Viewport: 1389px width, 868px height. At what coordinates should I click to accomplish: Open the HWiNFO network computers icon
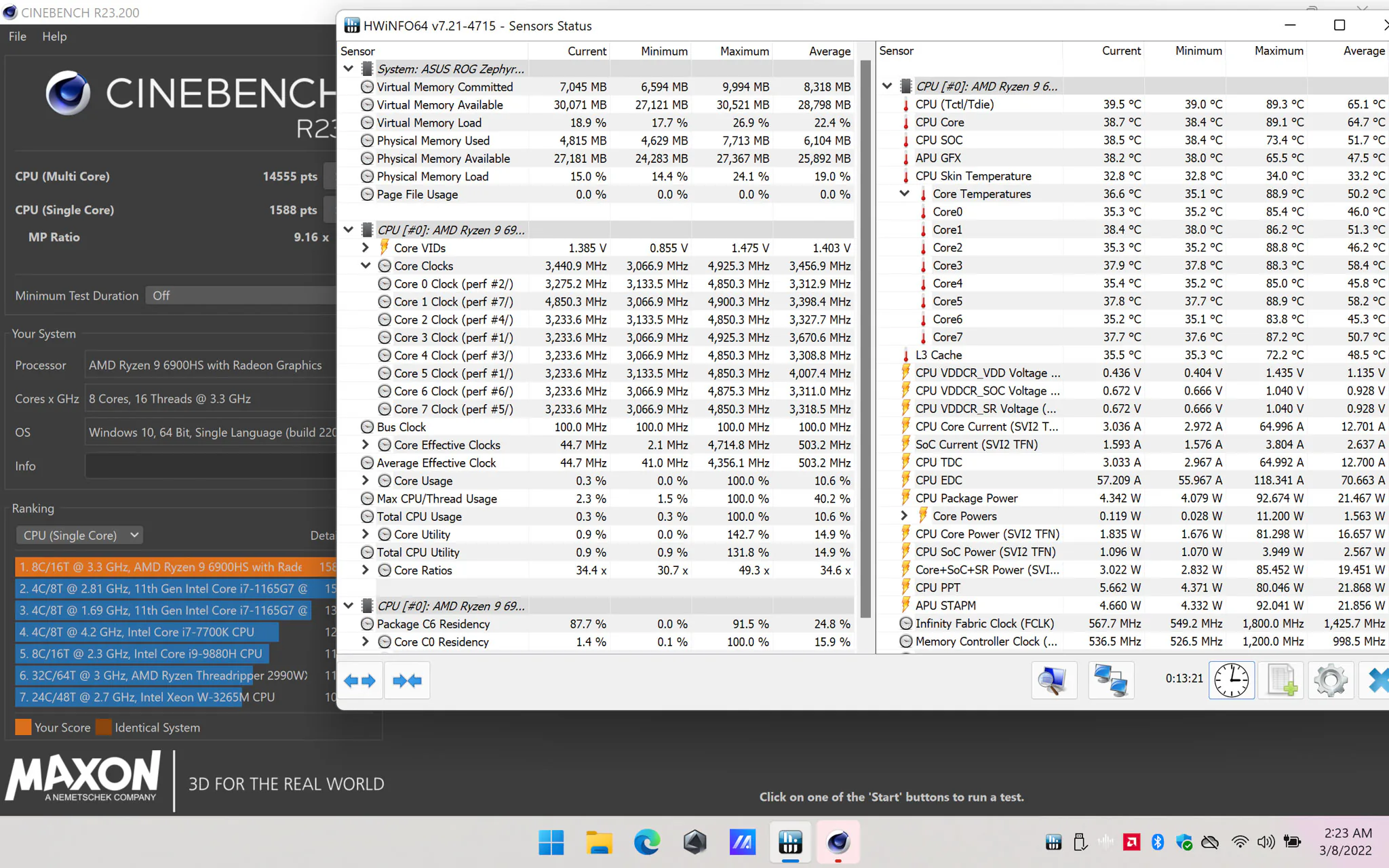[x=1111, y=680]
